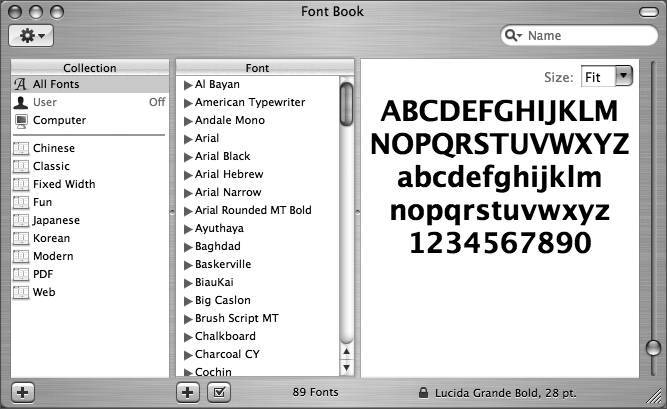Expand Arial Rounded MT Bold family

click(188, 211)
